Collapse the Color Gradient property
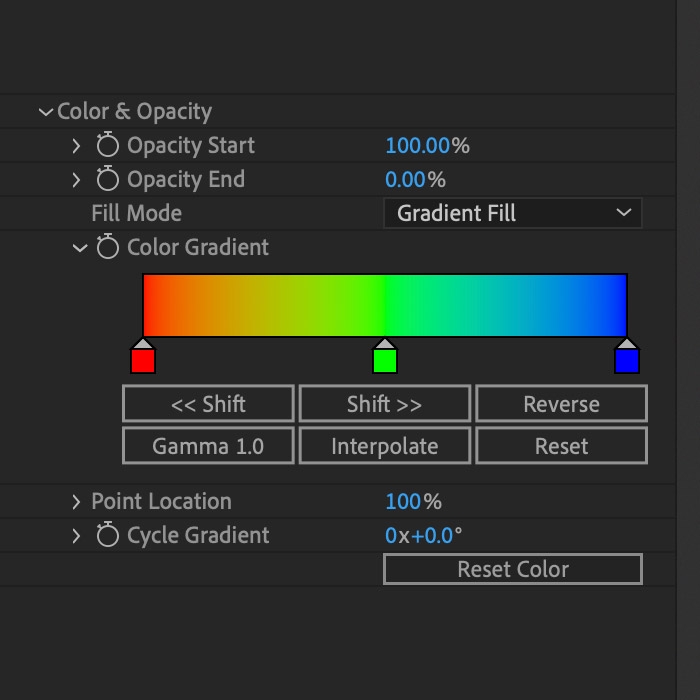 80,248
